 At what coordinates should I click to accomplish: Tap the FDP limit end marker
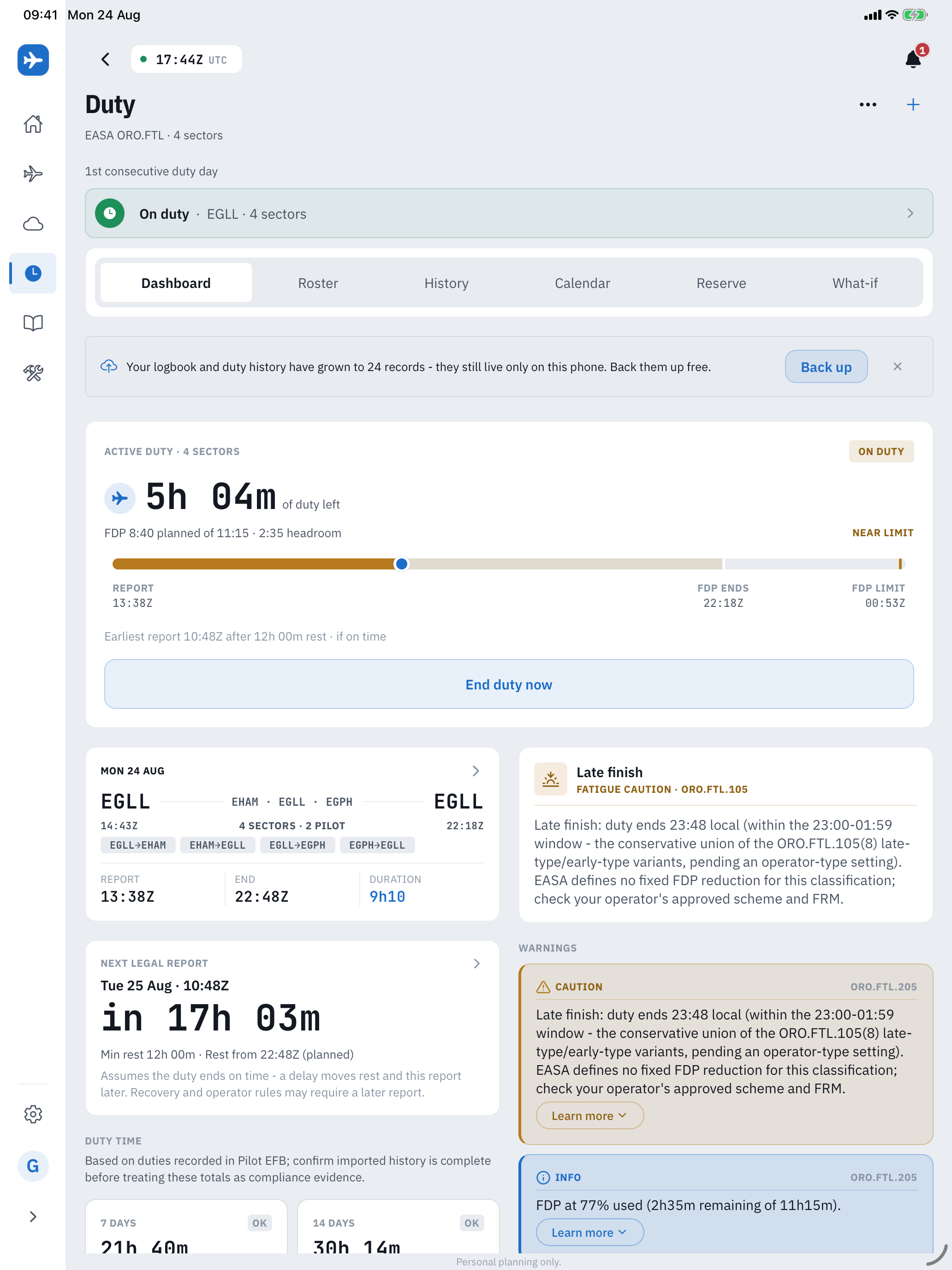coord(900,564)
